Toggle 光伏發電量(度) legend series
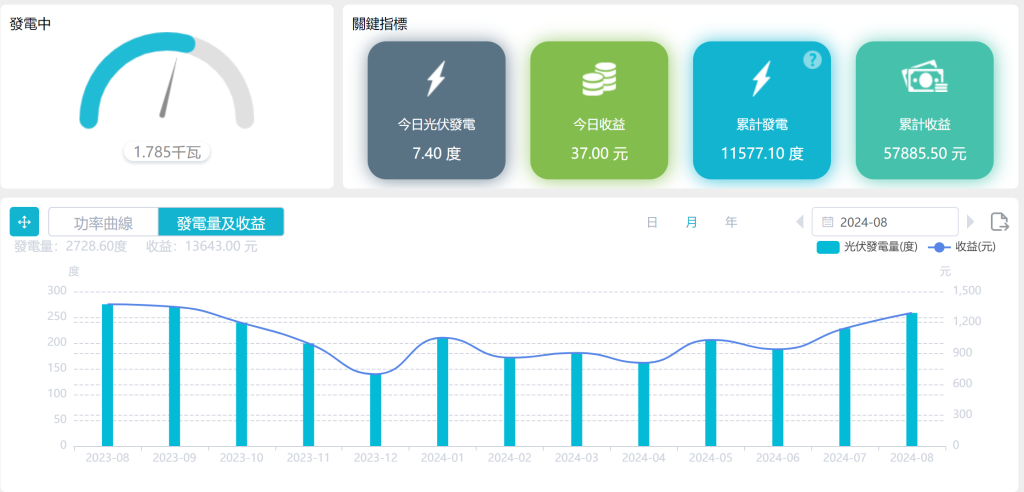This screenshot has width=1024, height=492. (868, 247)
